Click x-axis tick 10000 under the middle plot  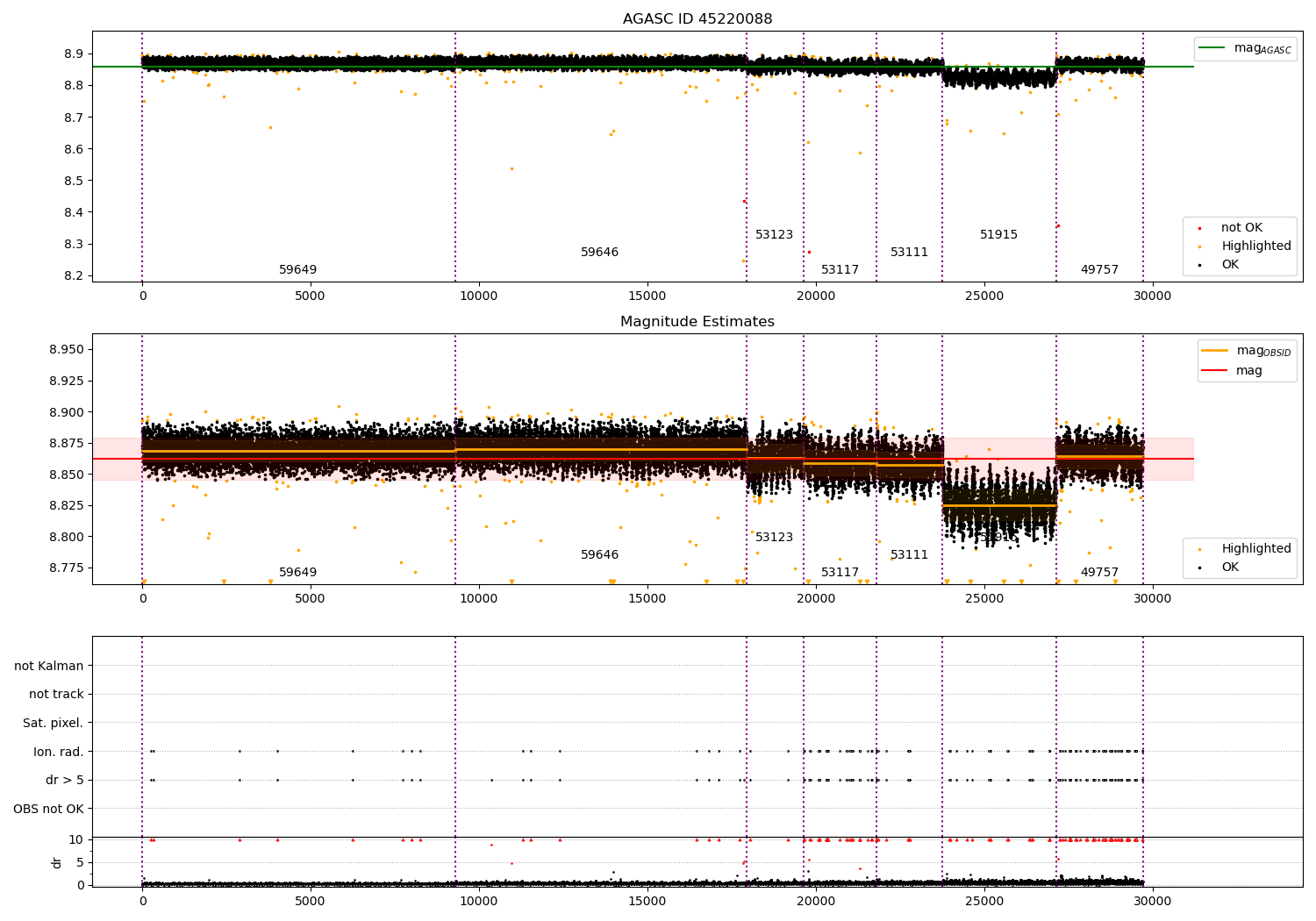479,599
